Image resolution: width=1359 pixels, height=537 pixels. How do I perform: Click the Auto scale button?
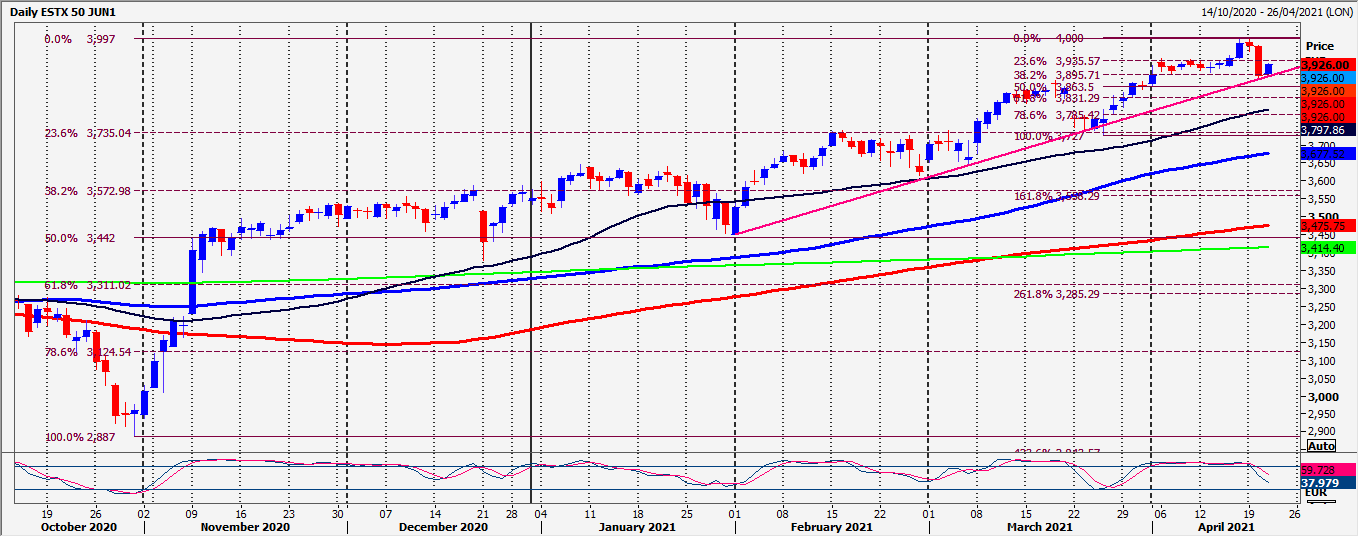click(x=1320, y=446)
